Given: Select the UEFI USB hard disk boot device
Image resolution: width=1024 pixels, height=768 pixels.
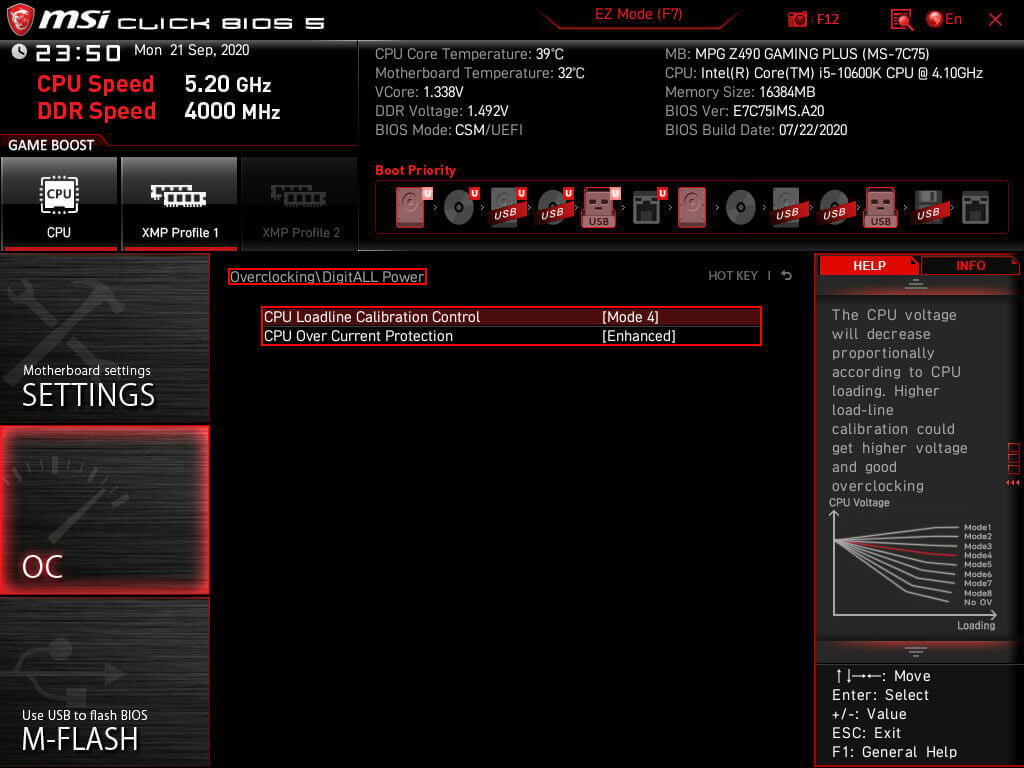Looking at the screenshot, I should 507,207.
